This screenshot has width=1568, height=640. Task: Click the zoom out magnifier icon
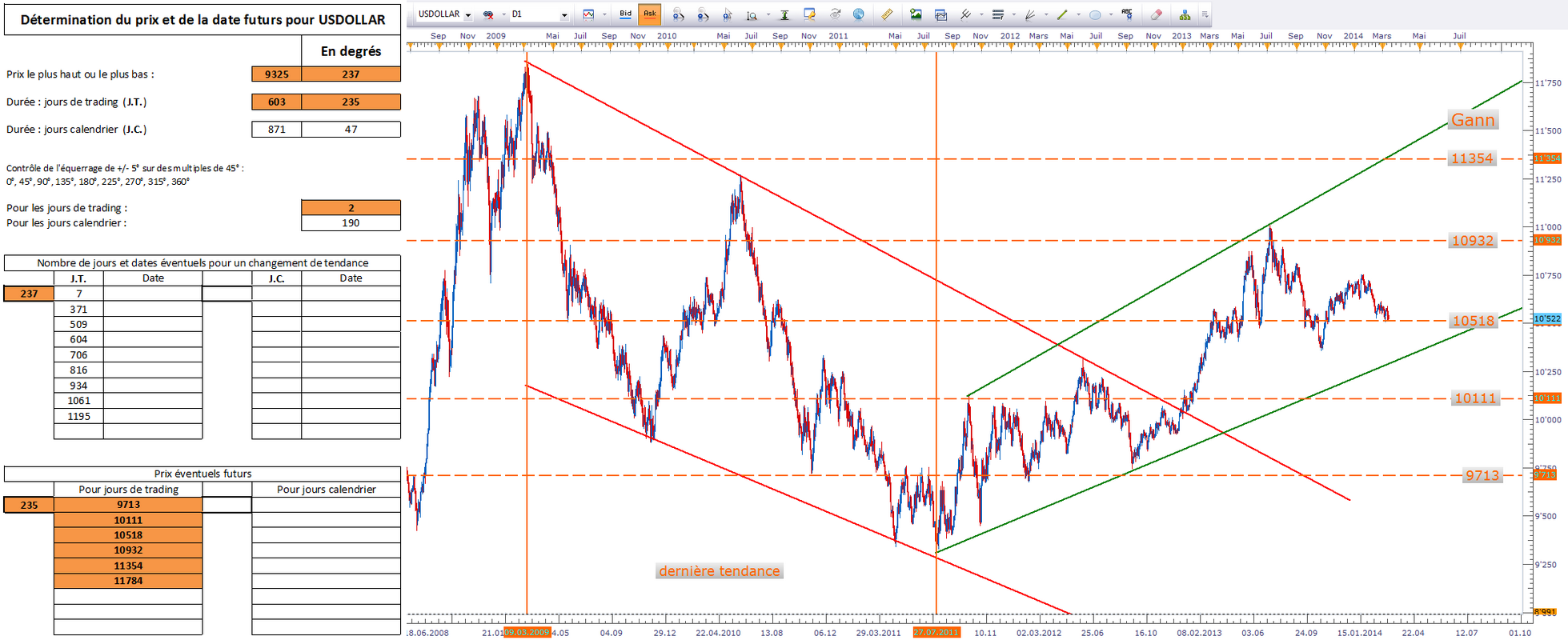point(702,14)
